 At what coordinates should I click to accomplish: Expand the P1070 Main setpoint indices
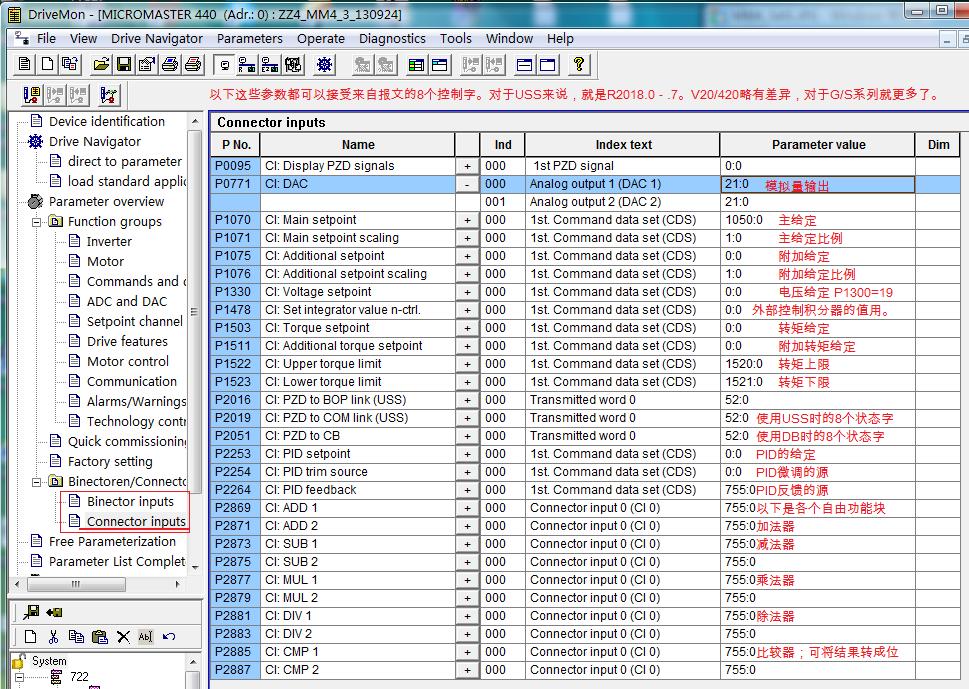[x=467, y=220]
